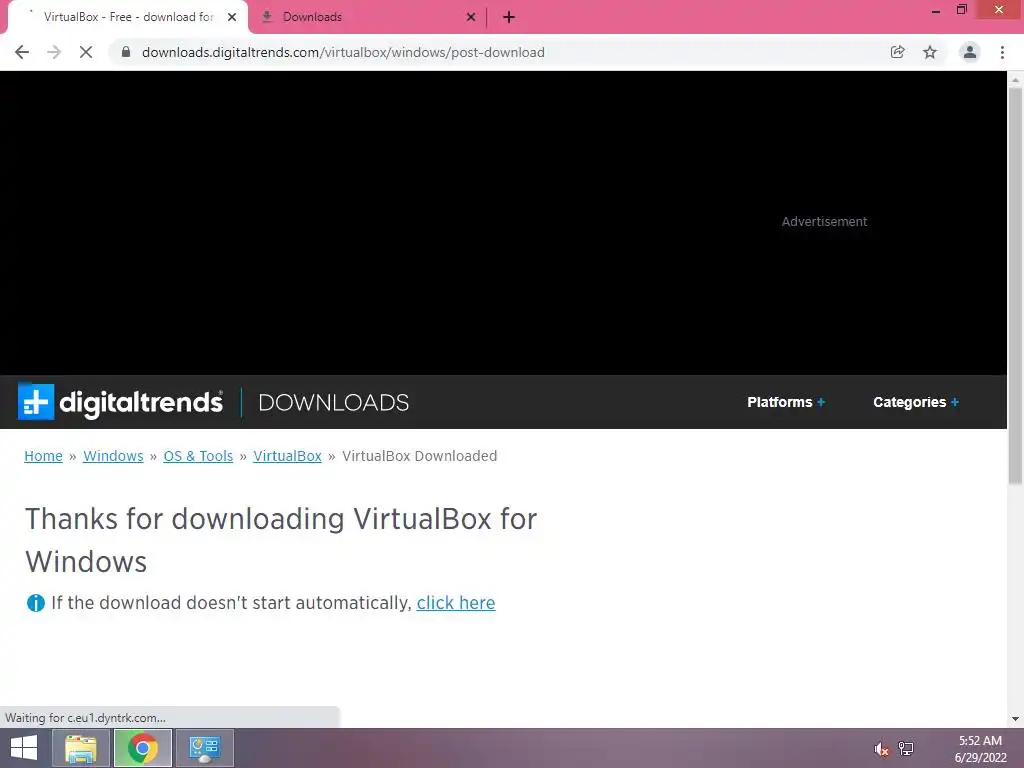Expand the Platforms menu
1024x768 pixels.
[x=786, y=402]
